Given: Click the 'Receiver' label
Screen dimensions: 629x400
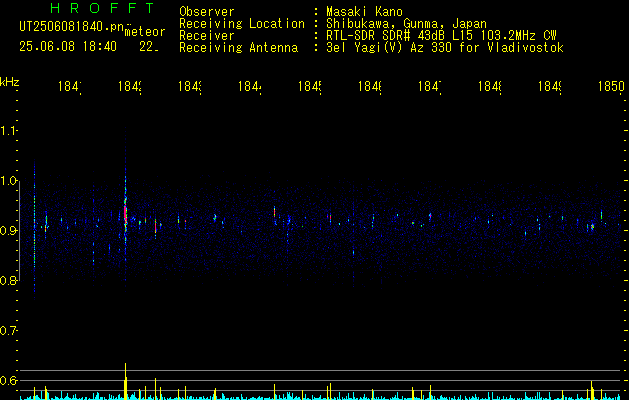Looking at the screenshot, I should coord(207,36).
